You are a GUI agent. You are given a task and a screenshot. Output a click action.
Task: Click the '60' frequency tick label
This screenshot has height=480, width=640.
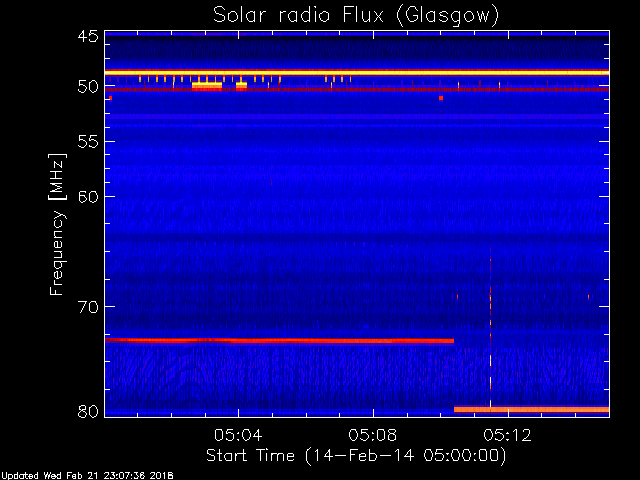pos(88,197)
